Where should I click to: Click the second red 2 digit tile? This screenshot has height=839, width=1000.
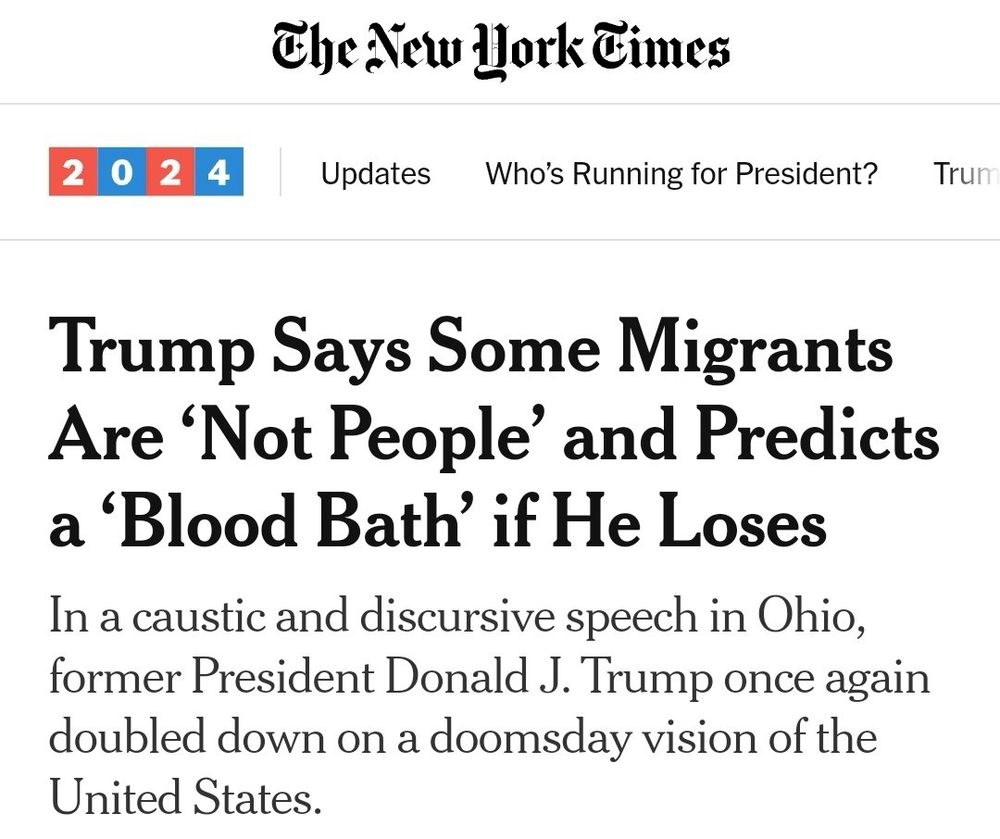click(x=171, y=171)
